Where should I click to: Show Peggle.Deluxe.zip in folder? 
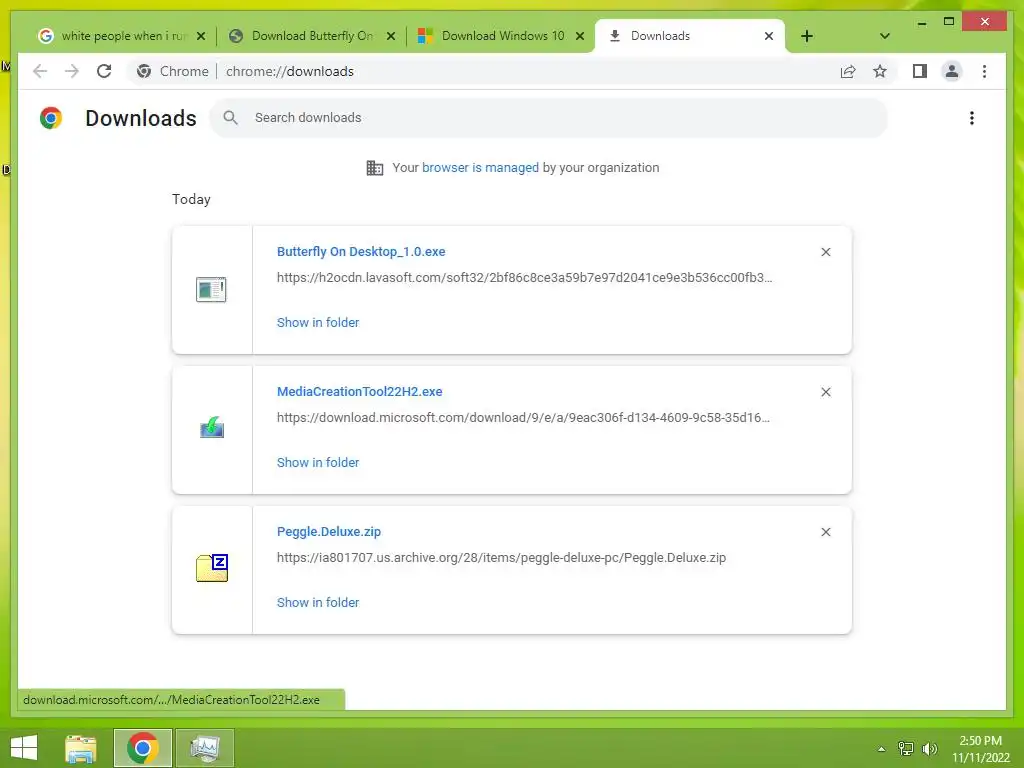[x=317, y=602]
